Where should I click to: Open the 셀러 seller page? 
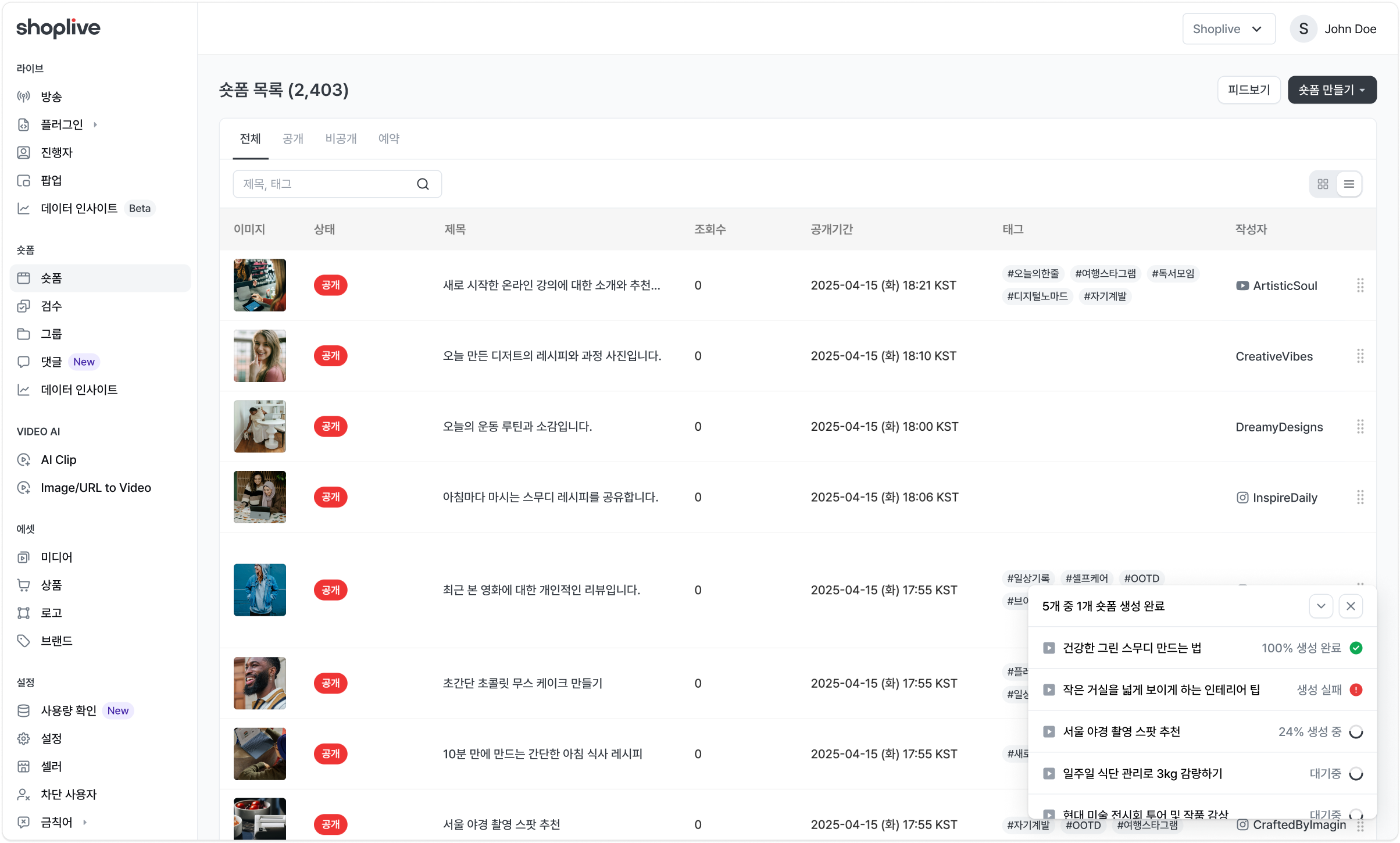pos(100,766)
